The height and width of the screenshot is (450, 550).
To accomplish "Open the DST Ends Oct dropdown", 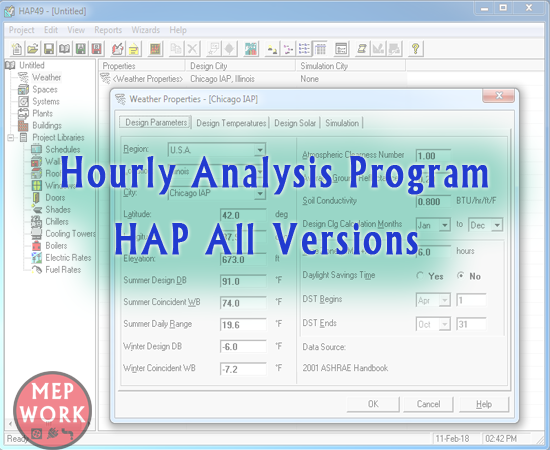I will [x=444, y=324].
